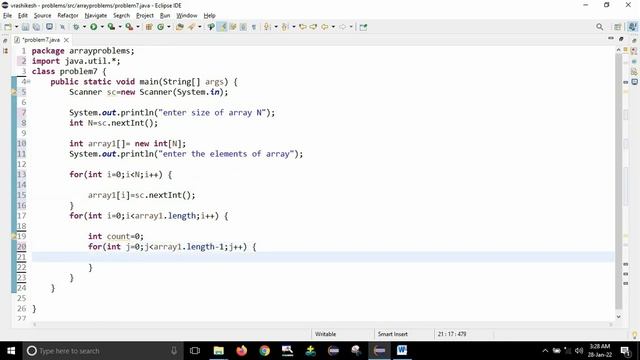
Task: Select the Java perspective button
Action: click(x=633, y=27)
